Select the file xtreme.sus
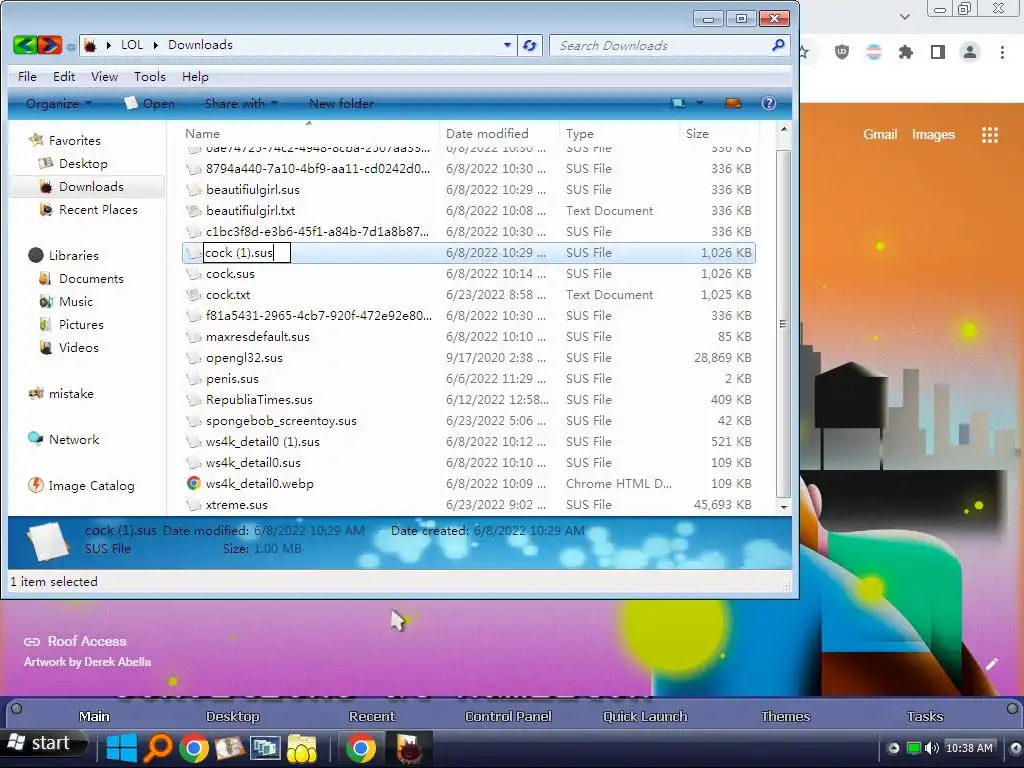 (236, 505)
